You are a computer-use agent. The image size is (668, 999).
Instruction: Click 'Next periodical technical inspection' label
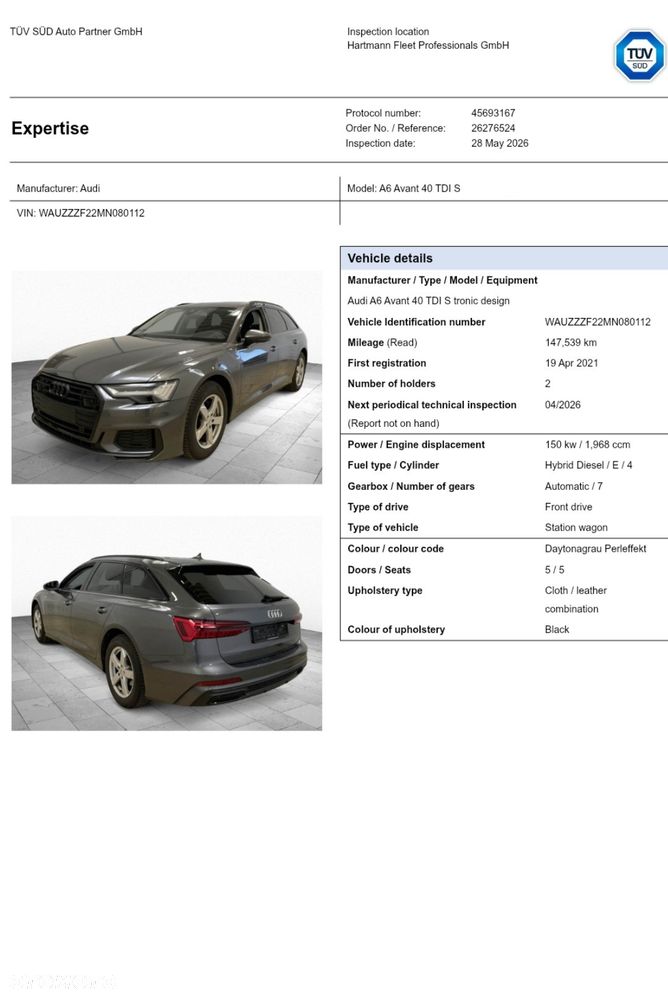click(x=432, y=405)
